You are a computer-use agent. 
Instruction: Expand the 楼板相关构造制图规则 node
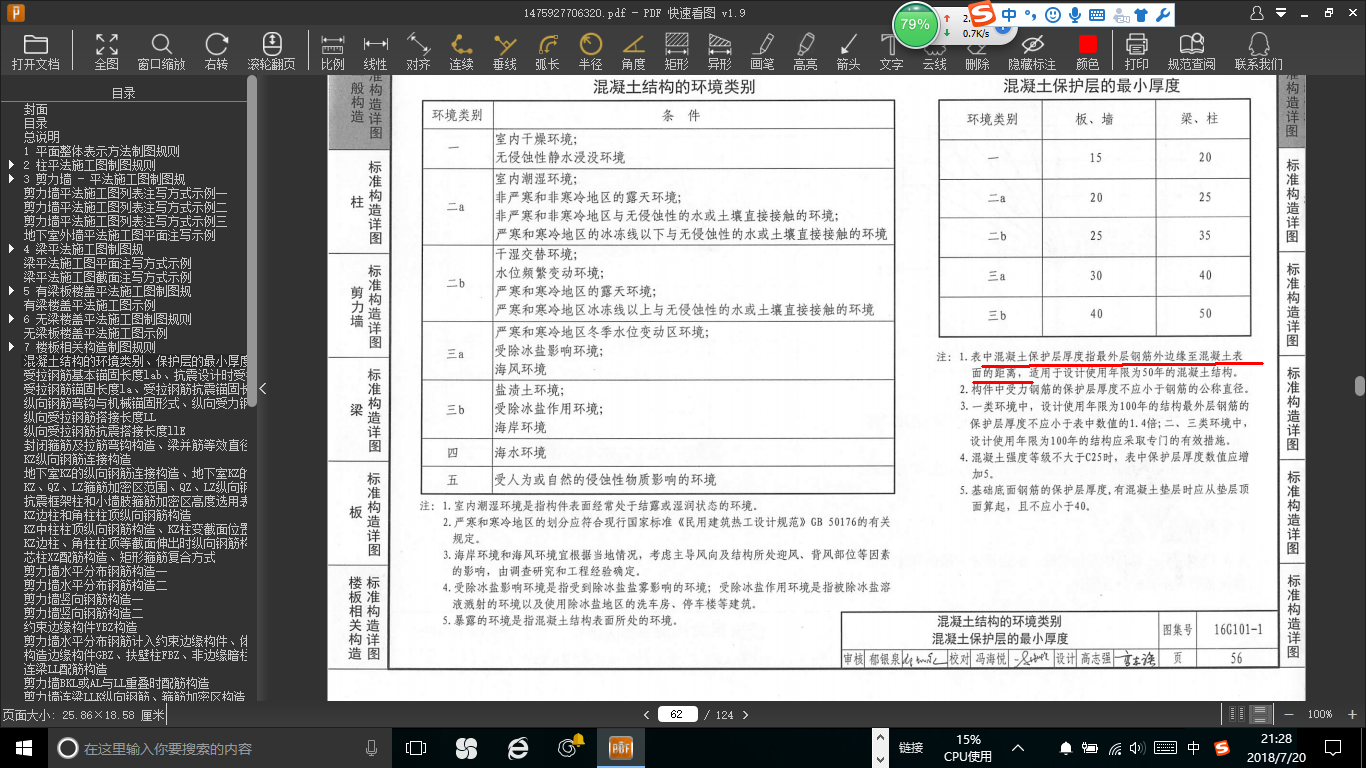(x=11, y=347)
